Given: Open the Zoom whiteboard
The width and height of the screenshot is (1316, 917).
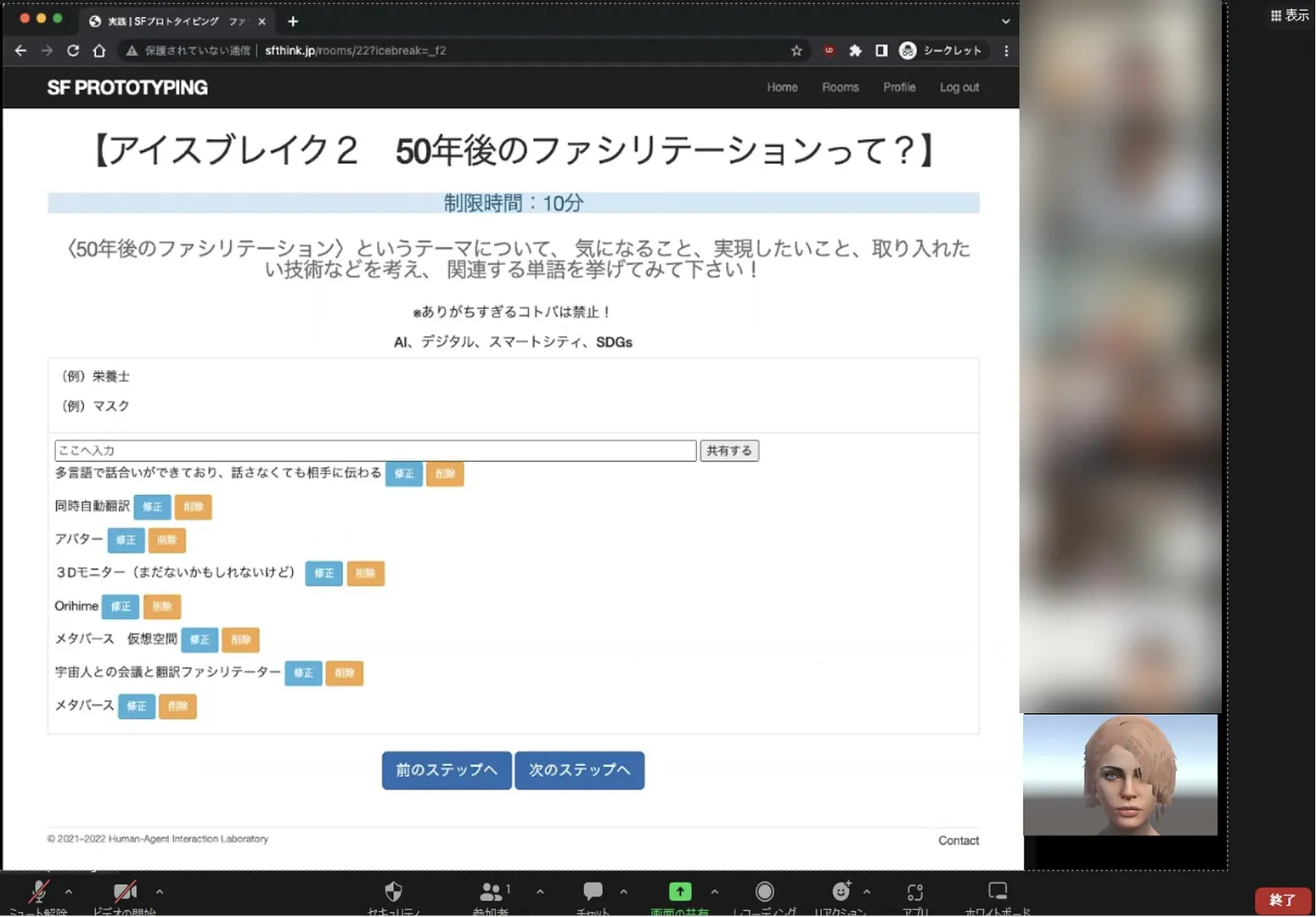Looking at the screenshot, I should pyautogui.click(x=998, y=891).
